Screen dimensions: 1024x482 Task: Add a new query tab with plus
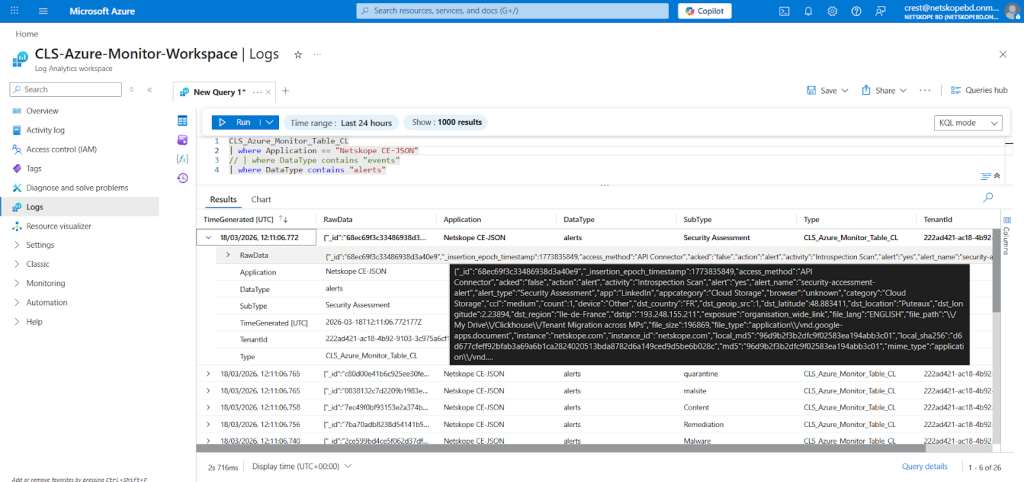click(x=285, y=91)
